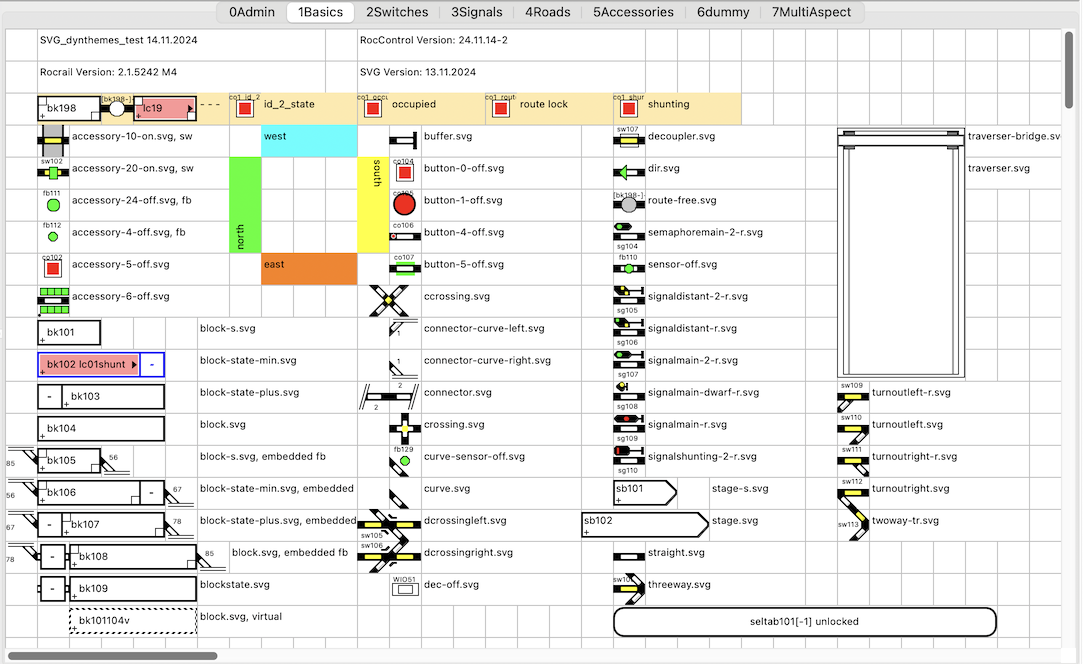Toggle the green fb111 feedback sensor

coord(53,206)
